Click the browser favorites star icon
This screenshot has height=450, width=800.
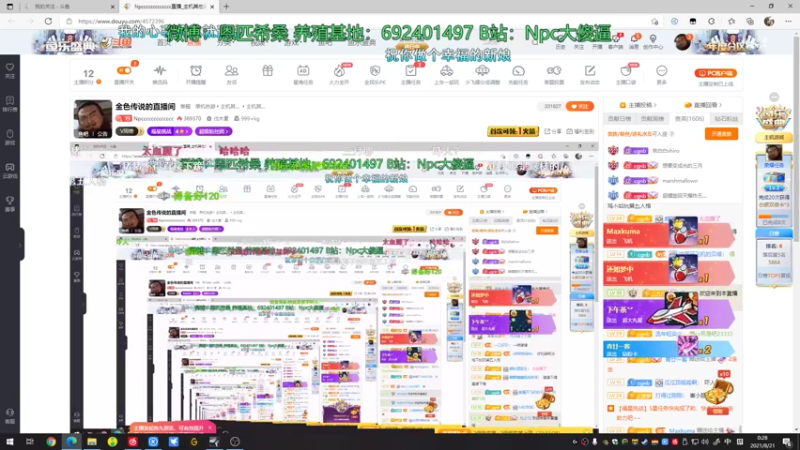pyautogui.click(x=655, y=21)
